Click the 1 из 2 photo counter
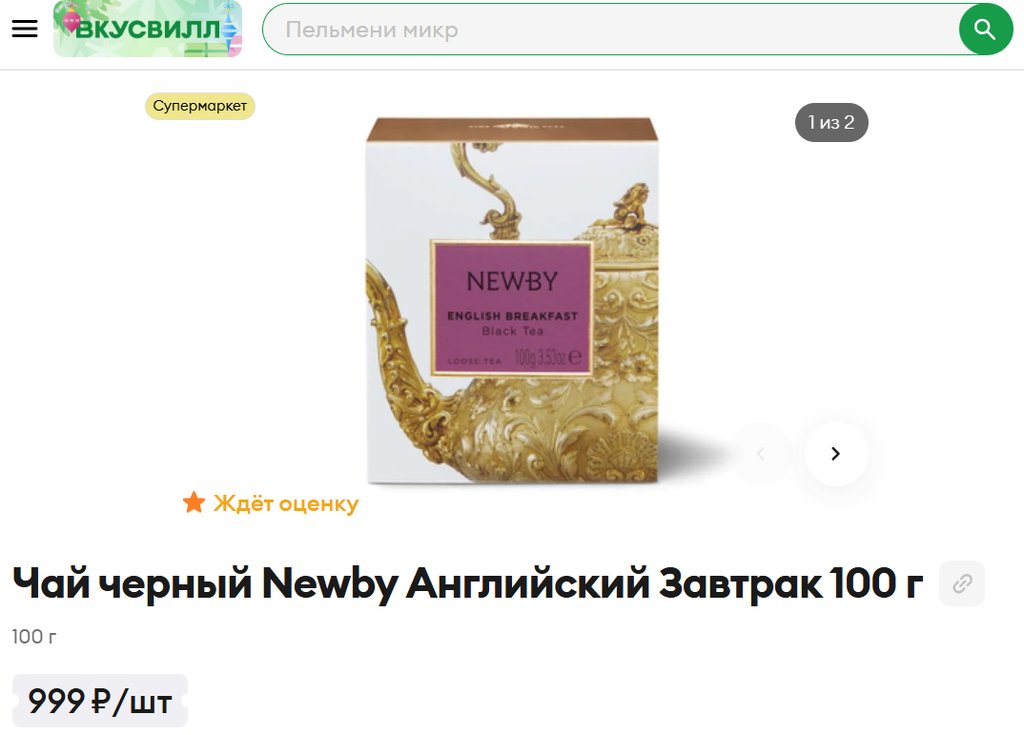 tap(831, 122)
